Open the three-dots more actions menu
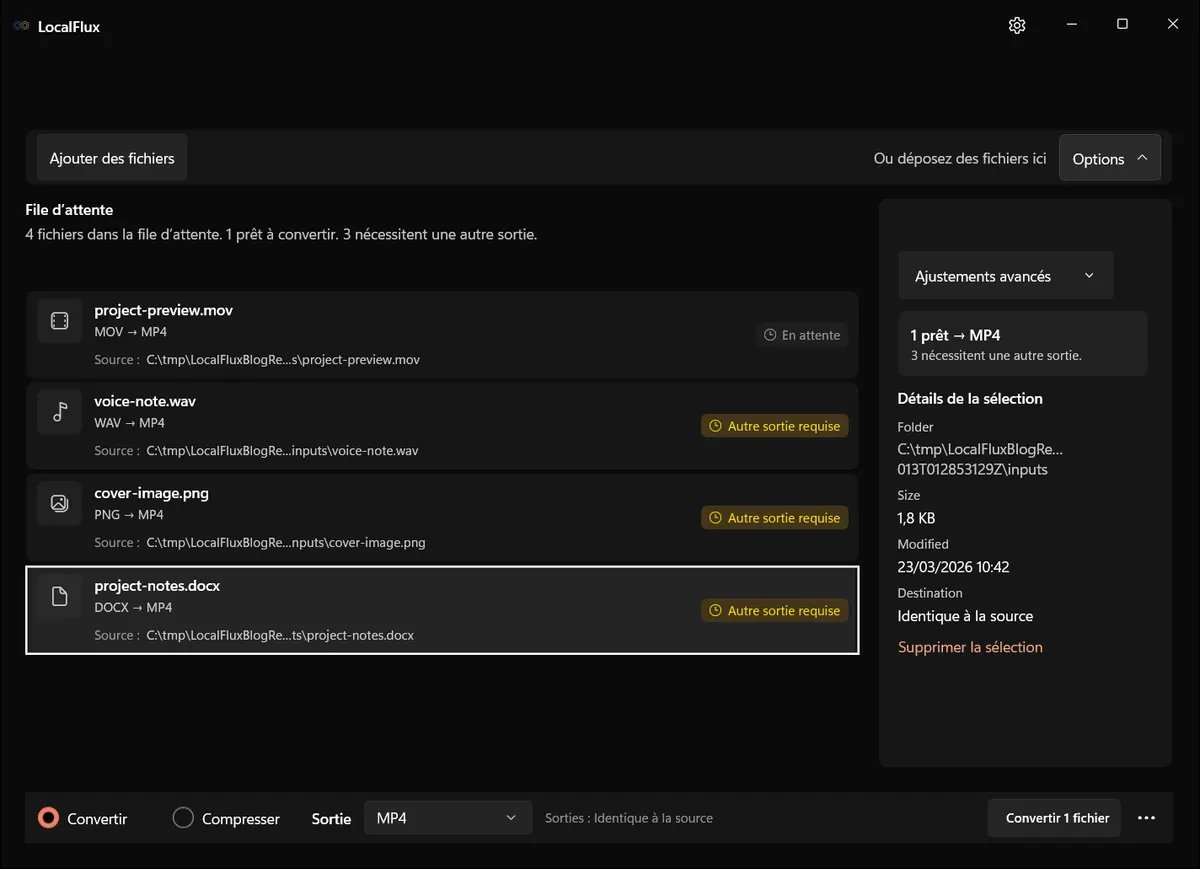 [x=1147, y=818]
